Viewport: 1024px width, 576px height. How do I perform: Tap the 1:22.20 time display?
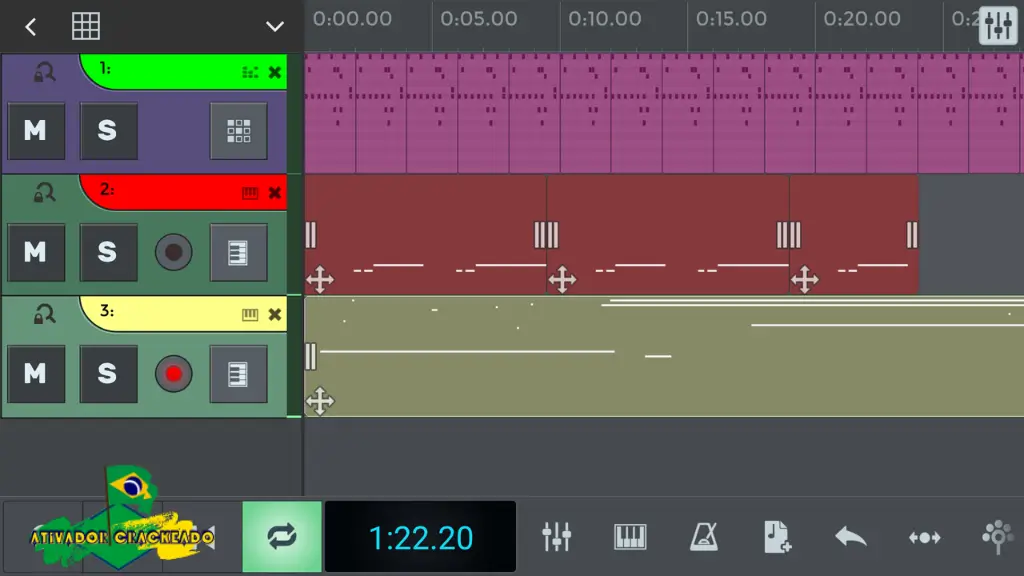coord(421,537)
